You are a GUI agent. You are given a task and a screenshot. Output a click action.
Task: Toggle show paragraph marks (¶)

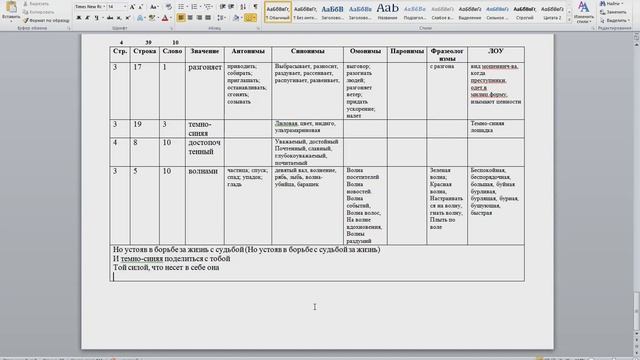[x=256, y=7]
